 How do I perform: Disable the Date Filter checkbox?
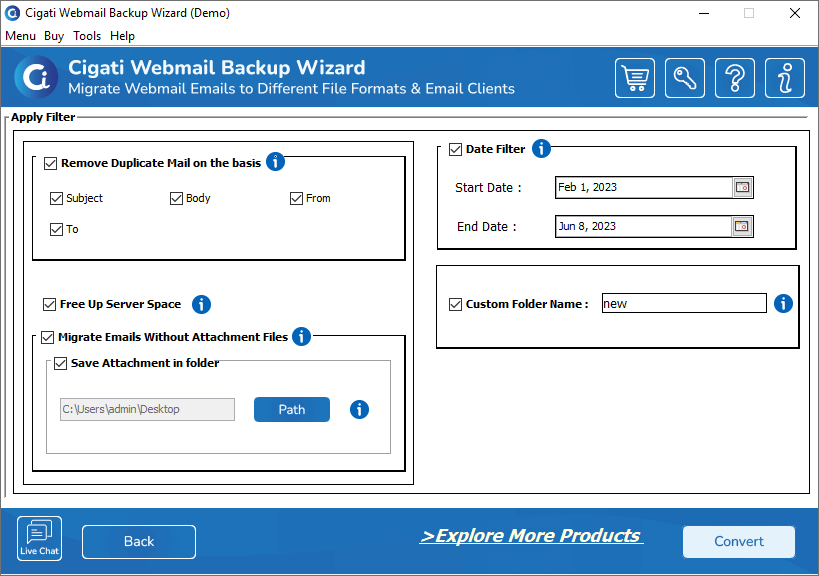pos(455,149)
